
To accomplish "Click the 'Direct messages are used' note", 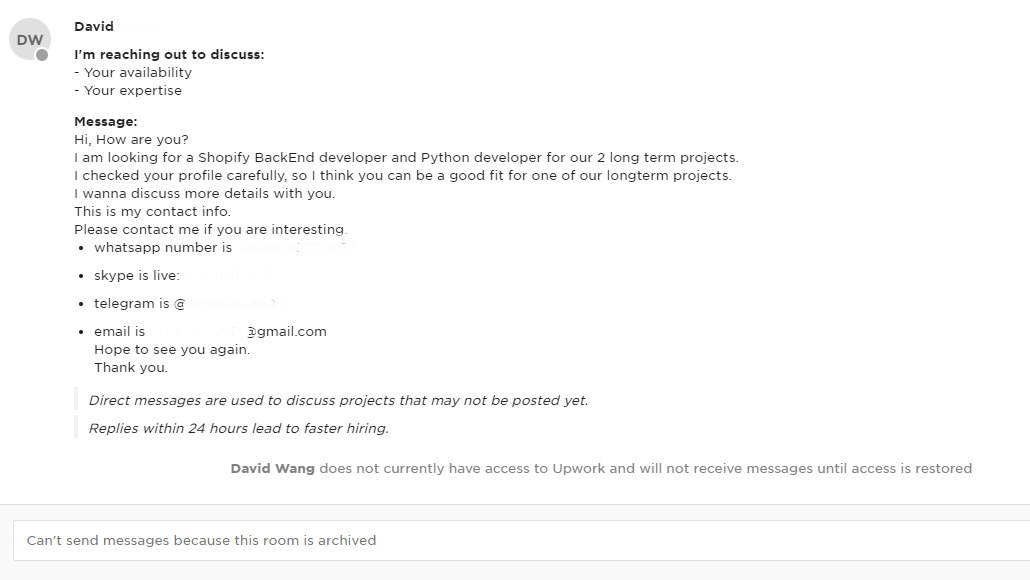I will 338,400.
